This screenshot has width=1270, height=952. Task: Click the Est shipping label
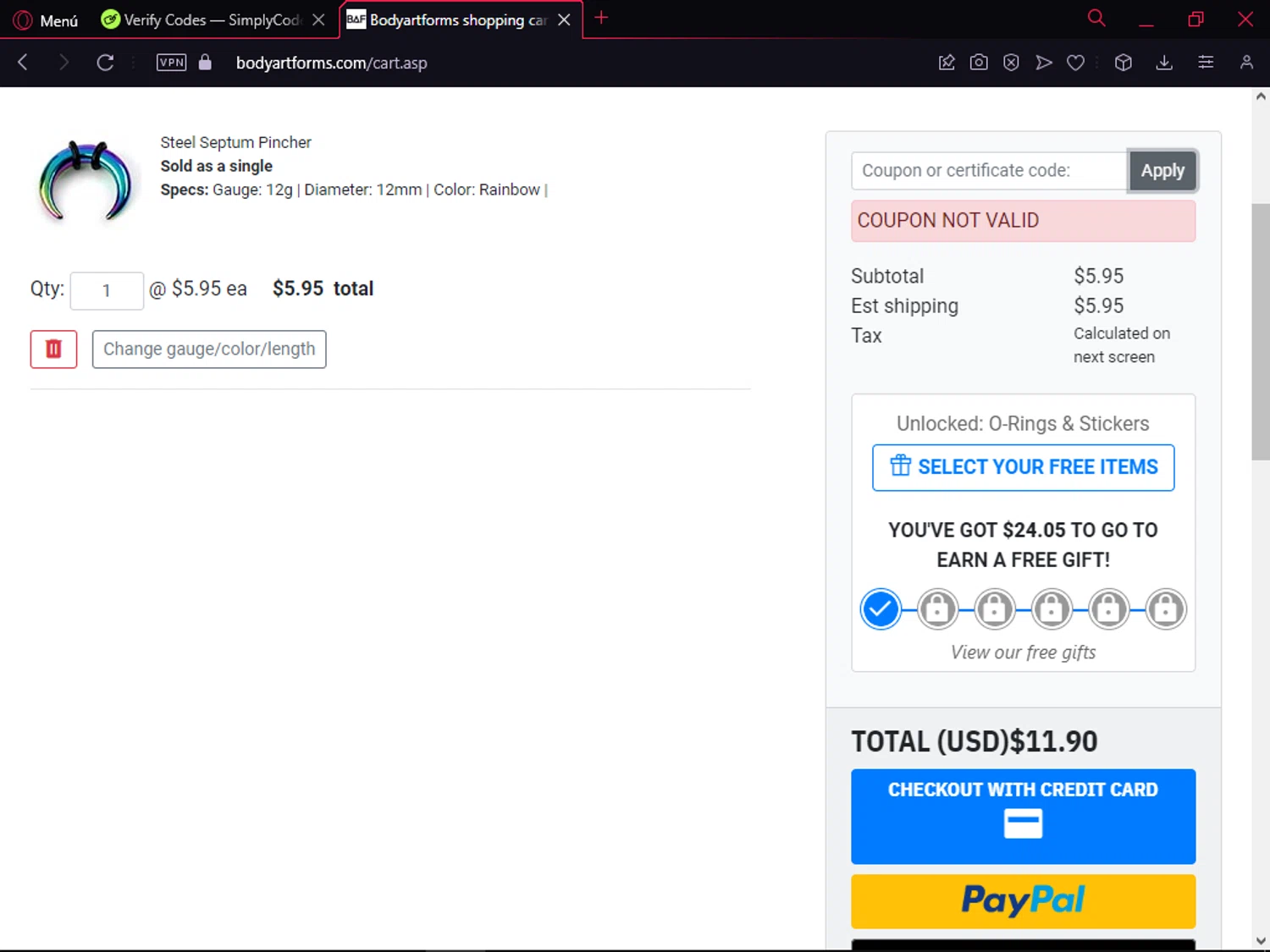pyautogui.click(x=904, y=306)
